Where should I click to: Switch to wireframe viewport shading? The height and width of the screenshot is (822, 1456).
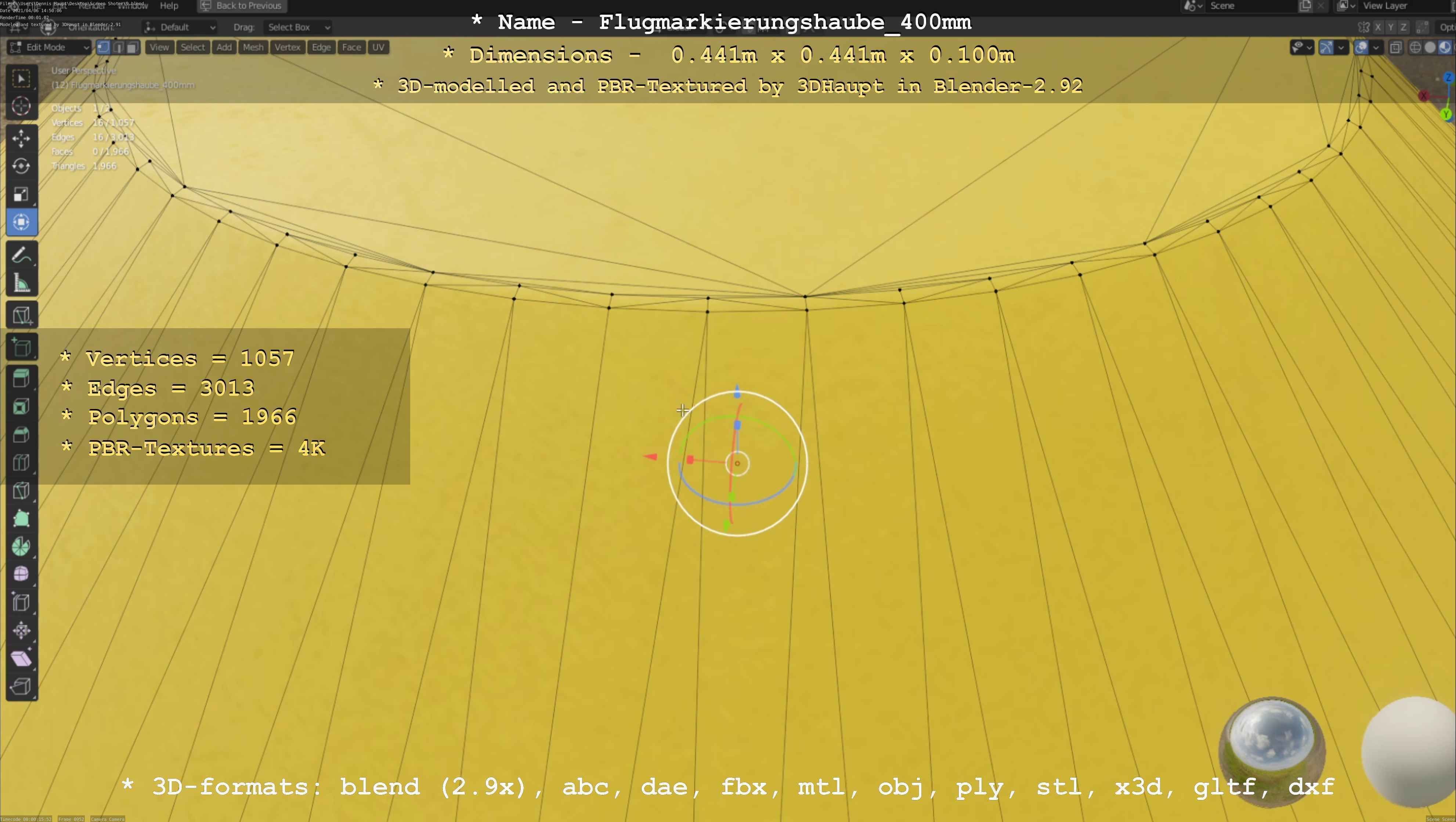pos(1415,47)
